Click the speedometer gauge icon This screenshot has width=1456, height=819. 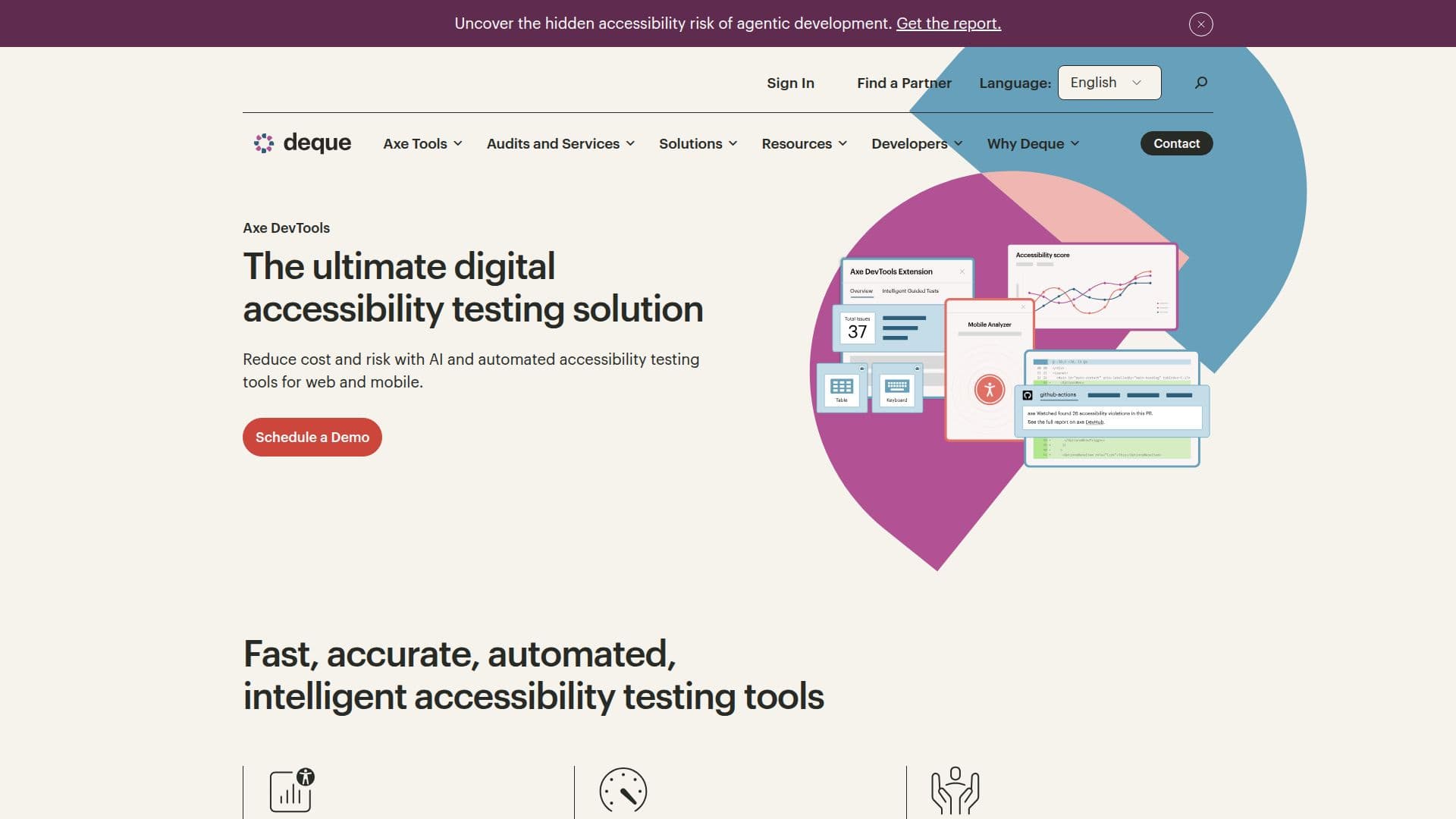(x=623, y=790)
